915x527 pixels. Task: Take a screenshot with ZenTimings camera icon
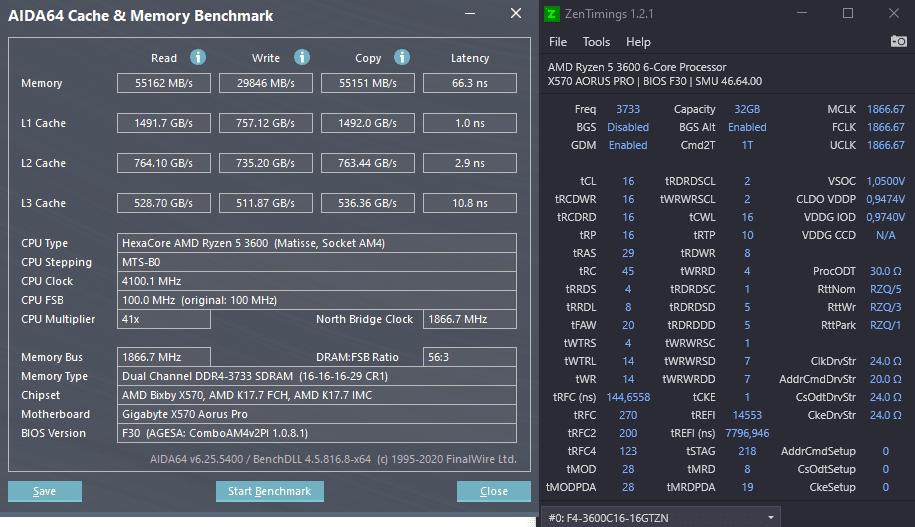click(x=899, y=41)
